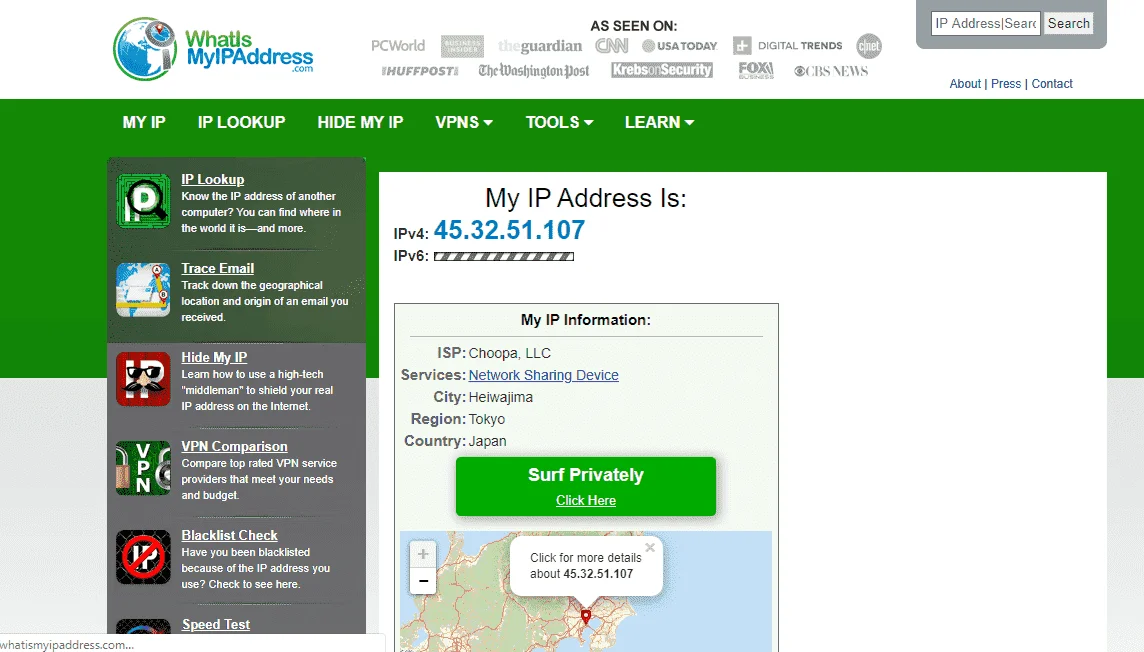Image resolution: width=1144 pixels, height=652 pixels.
Task: Click the USA Today logo
Action: pos(679,46)
